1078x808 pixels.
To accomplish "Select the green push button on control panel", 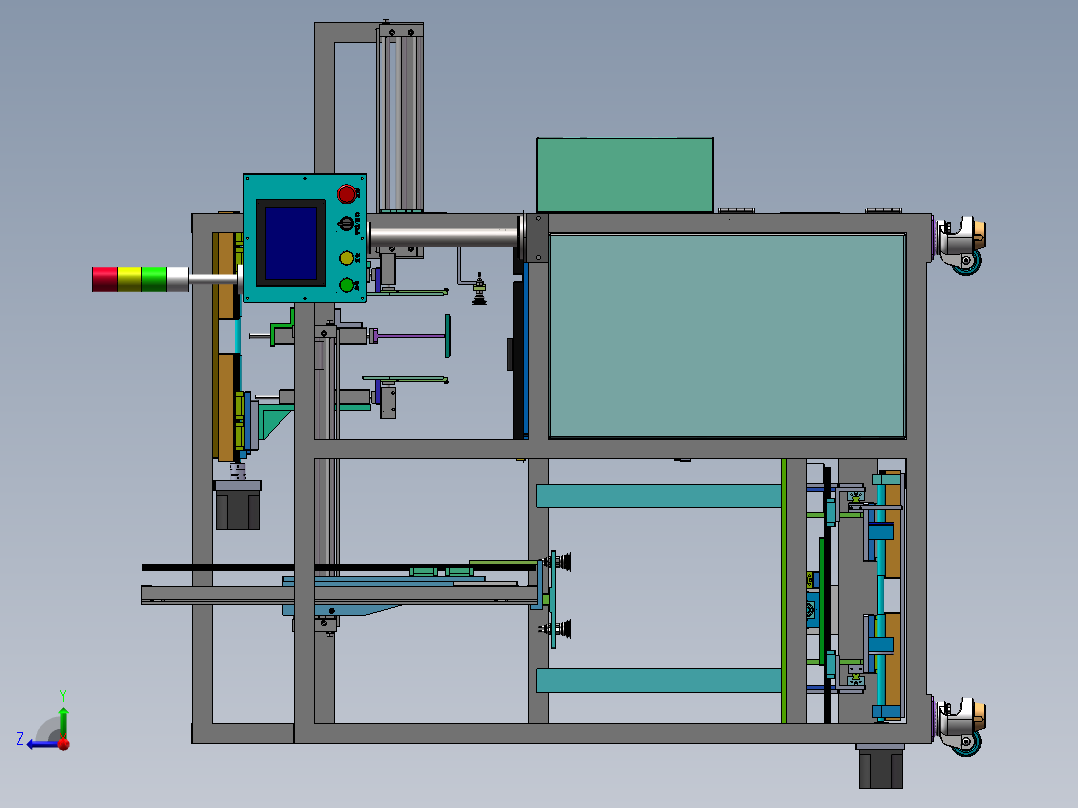I will click(x=346, y=285).
